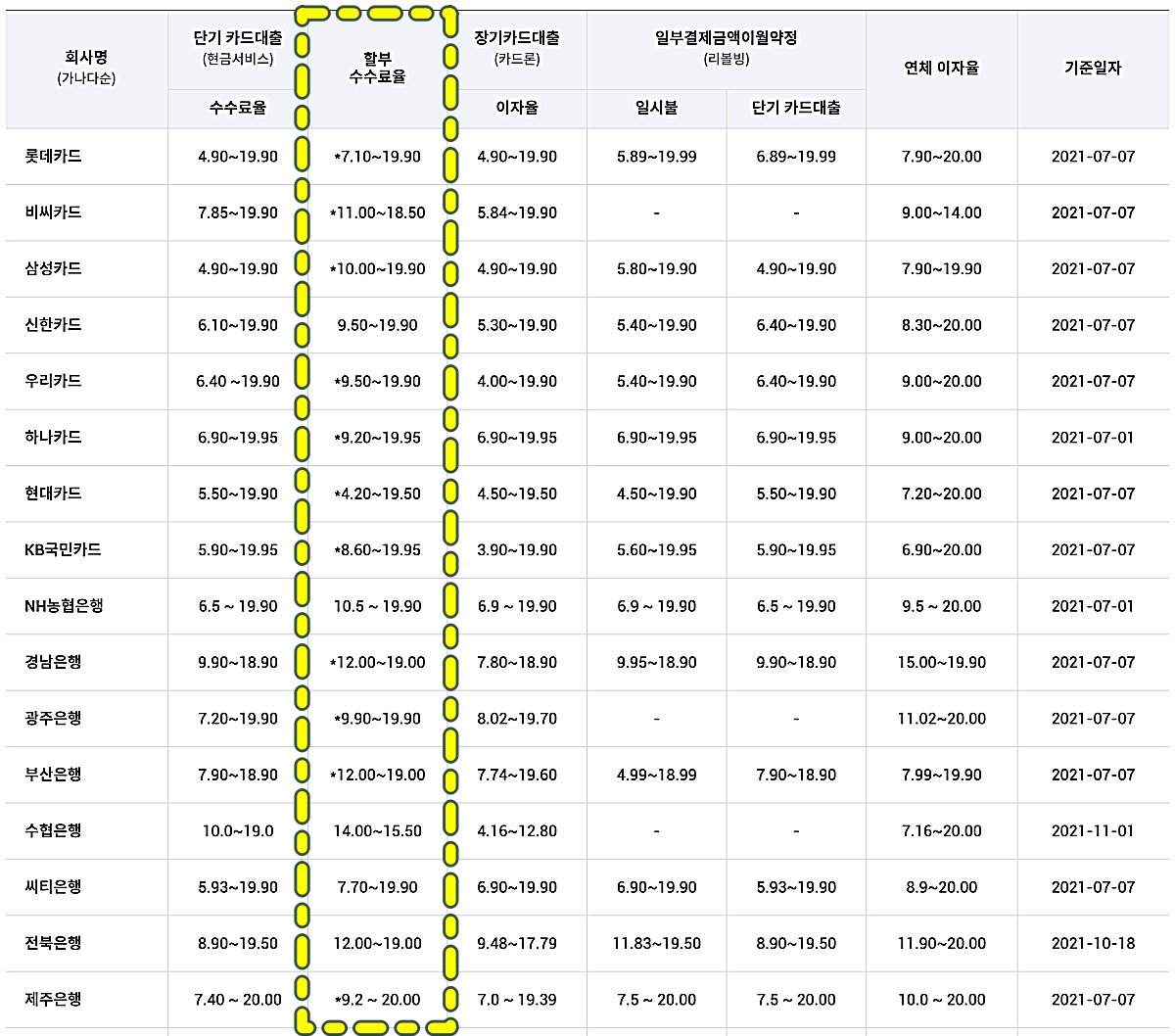
Task: Click 현대카드 installment fee *4.20~19.50
Action: [x=377, y=494]
